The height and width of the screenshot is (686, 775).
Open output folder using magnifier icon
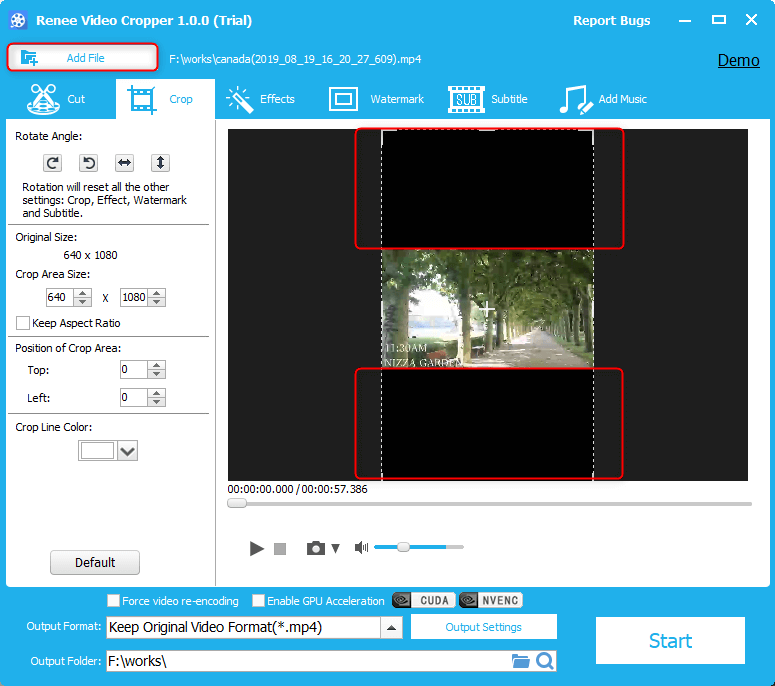pyautogui.click(x=544, y=661)
